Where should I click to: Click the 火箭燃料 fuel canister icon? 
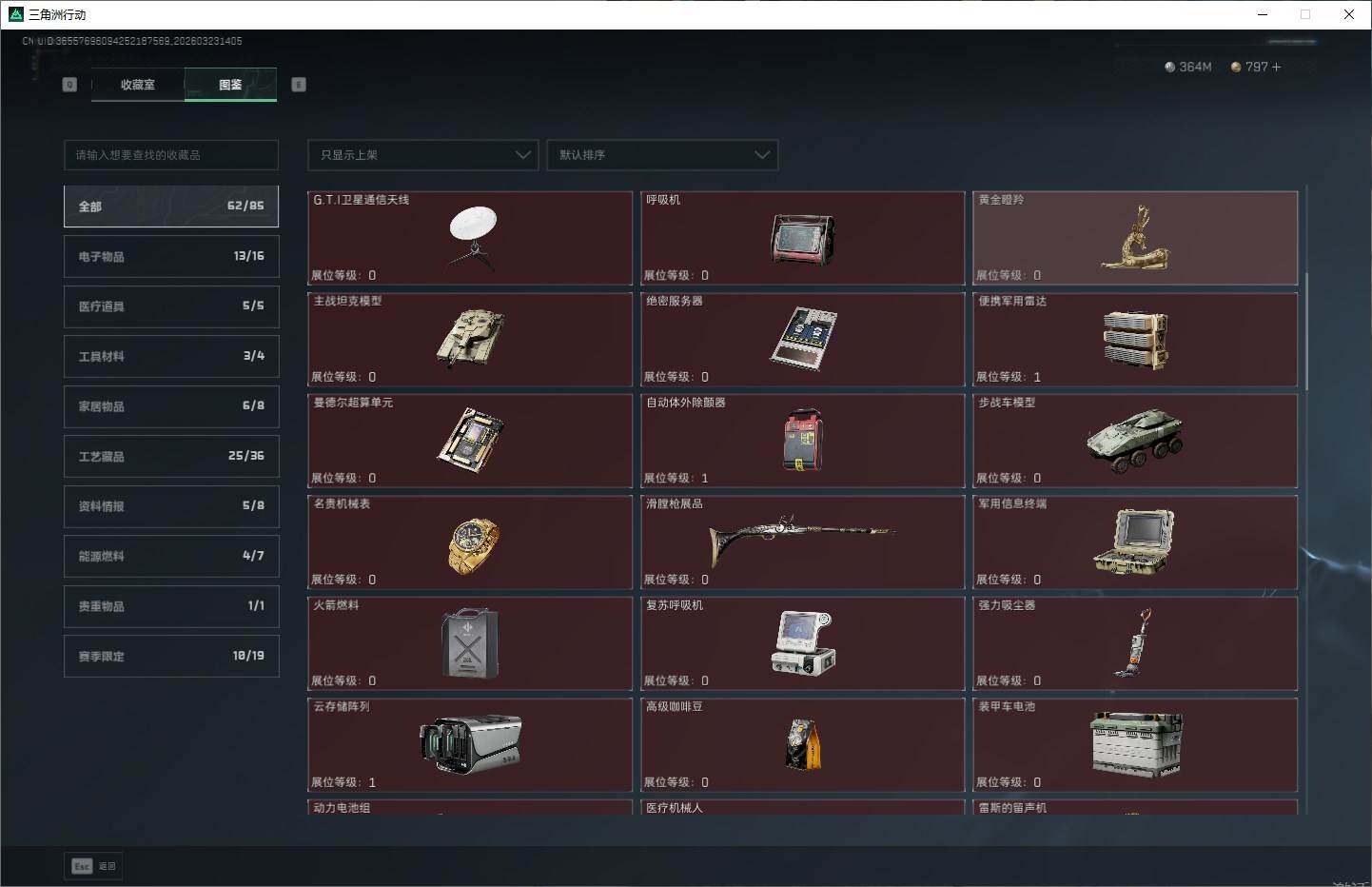[471, 643]
